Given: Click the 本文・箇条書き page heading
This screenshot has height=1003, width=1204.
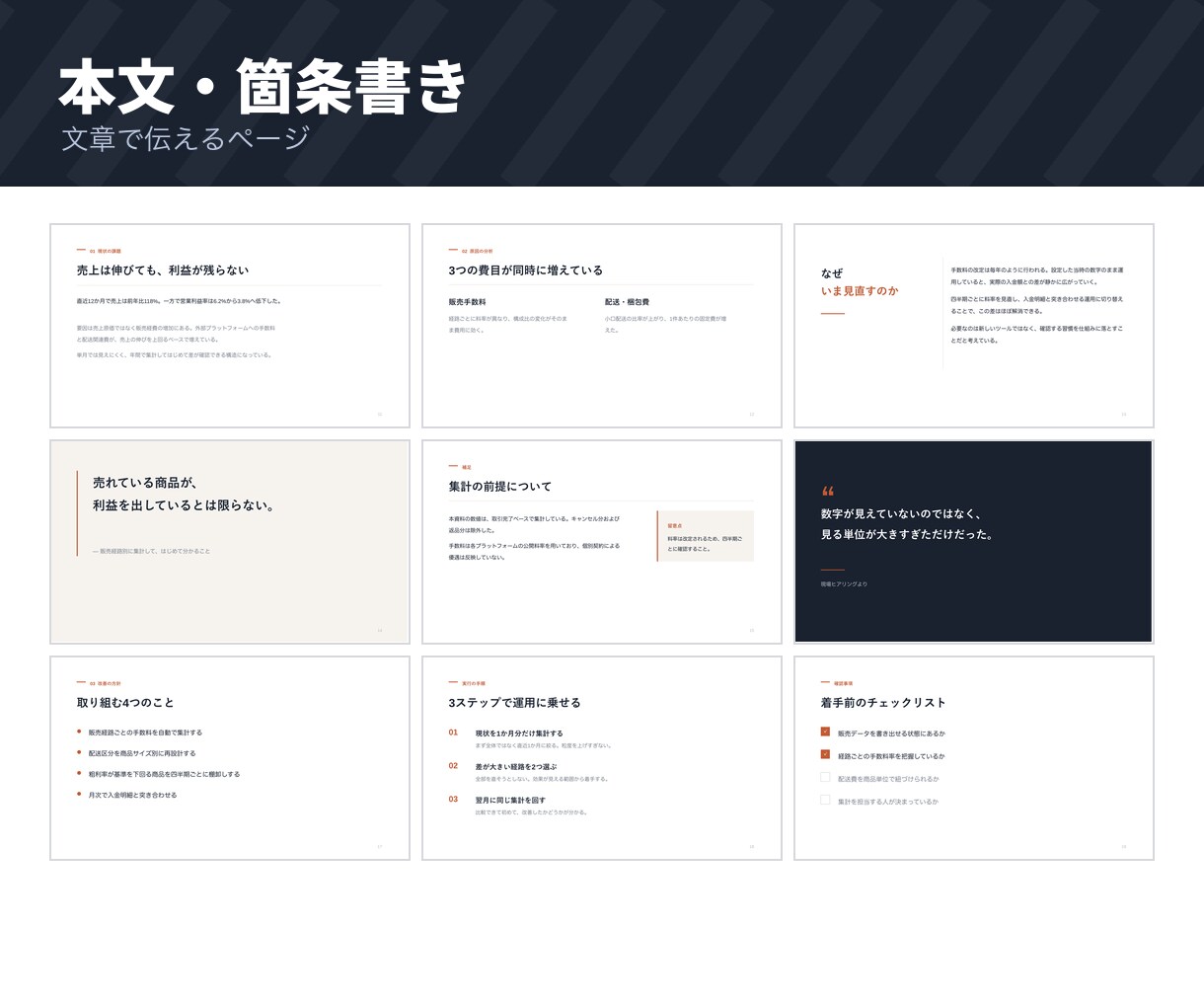Looking at the screenshot, I should click(x=263, y=87).
